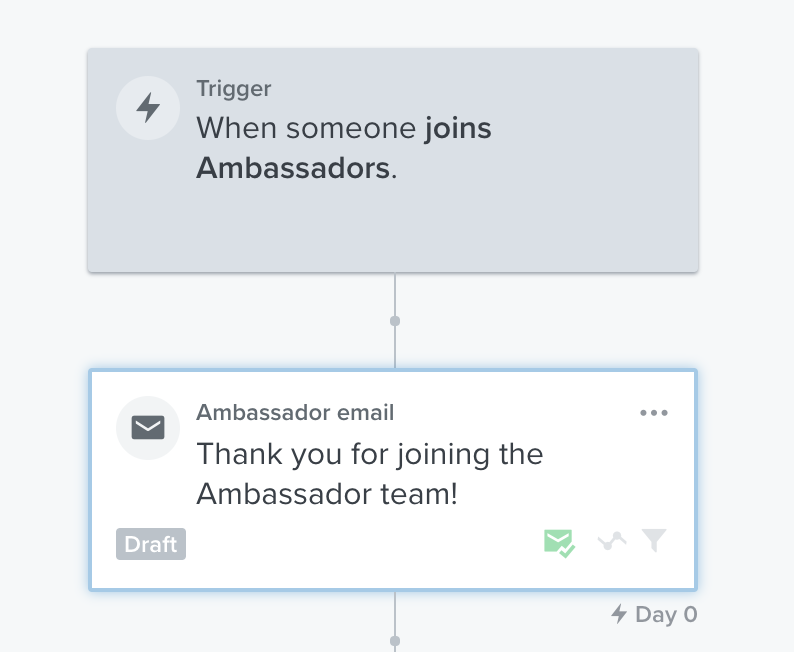
Task: Click the "When someone" trigger description
Action: (306, 128)
